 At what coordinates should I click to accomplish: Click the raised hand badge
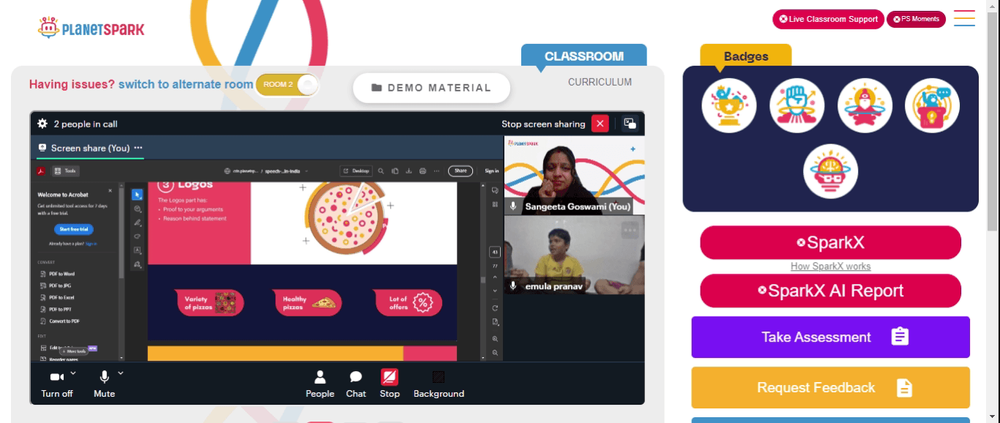point(797,105)
